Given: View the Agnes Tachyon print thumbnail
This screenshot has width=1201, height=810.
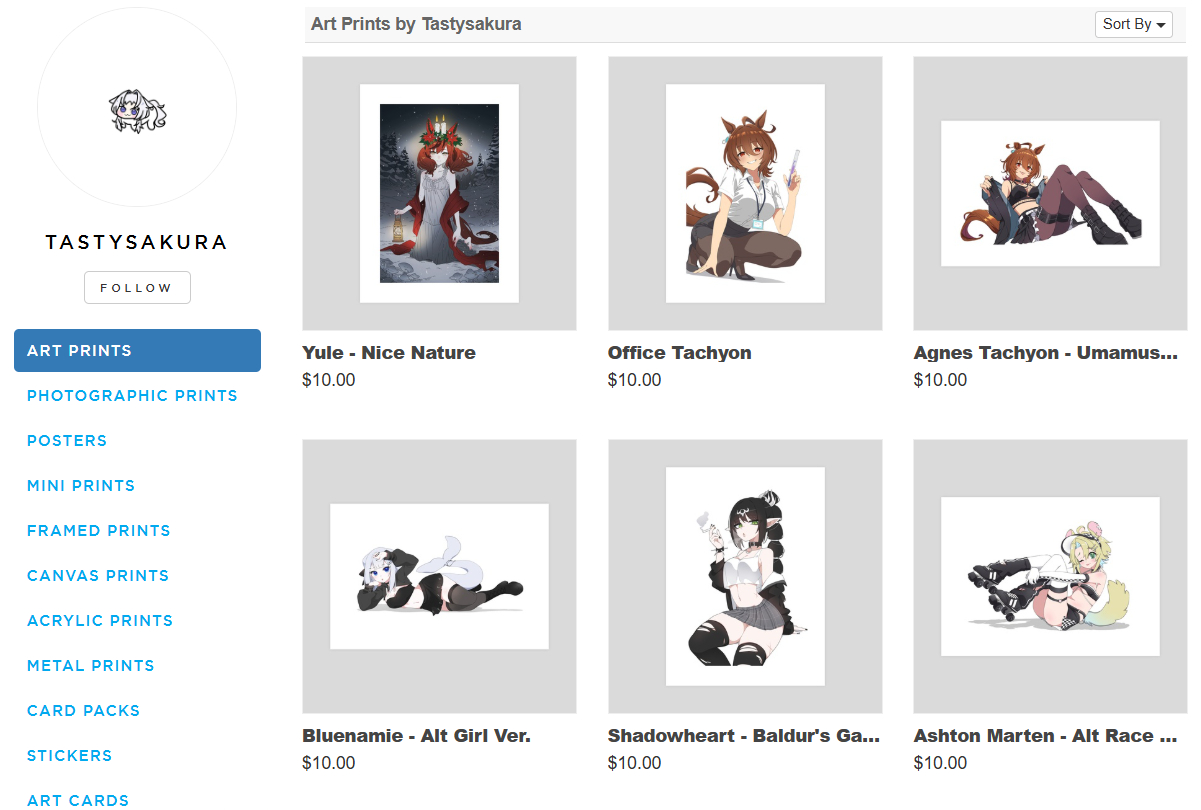Looking at the screenshot, I should tap(1050, 194).
